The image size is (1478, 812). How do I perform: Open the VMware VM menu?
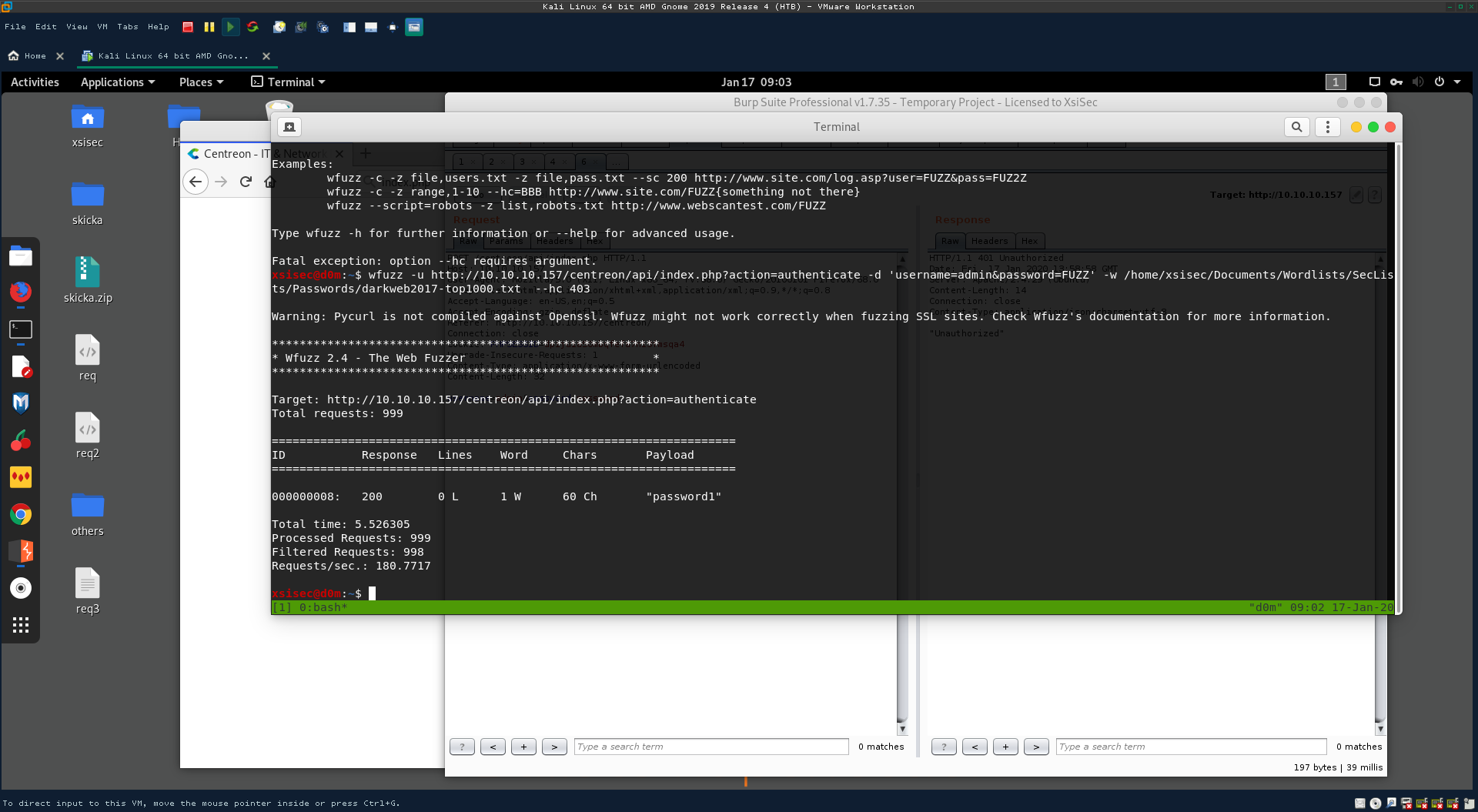[x=102, y=27]
